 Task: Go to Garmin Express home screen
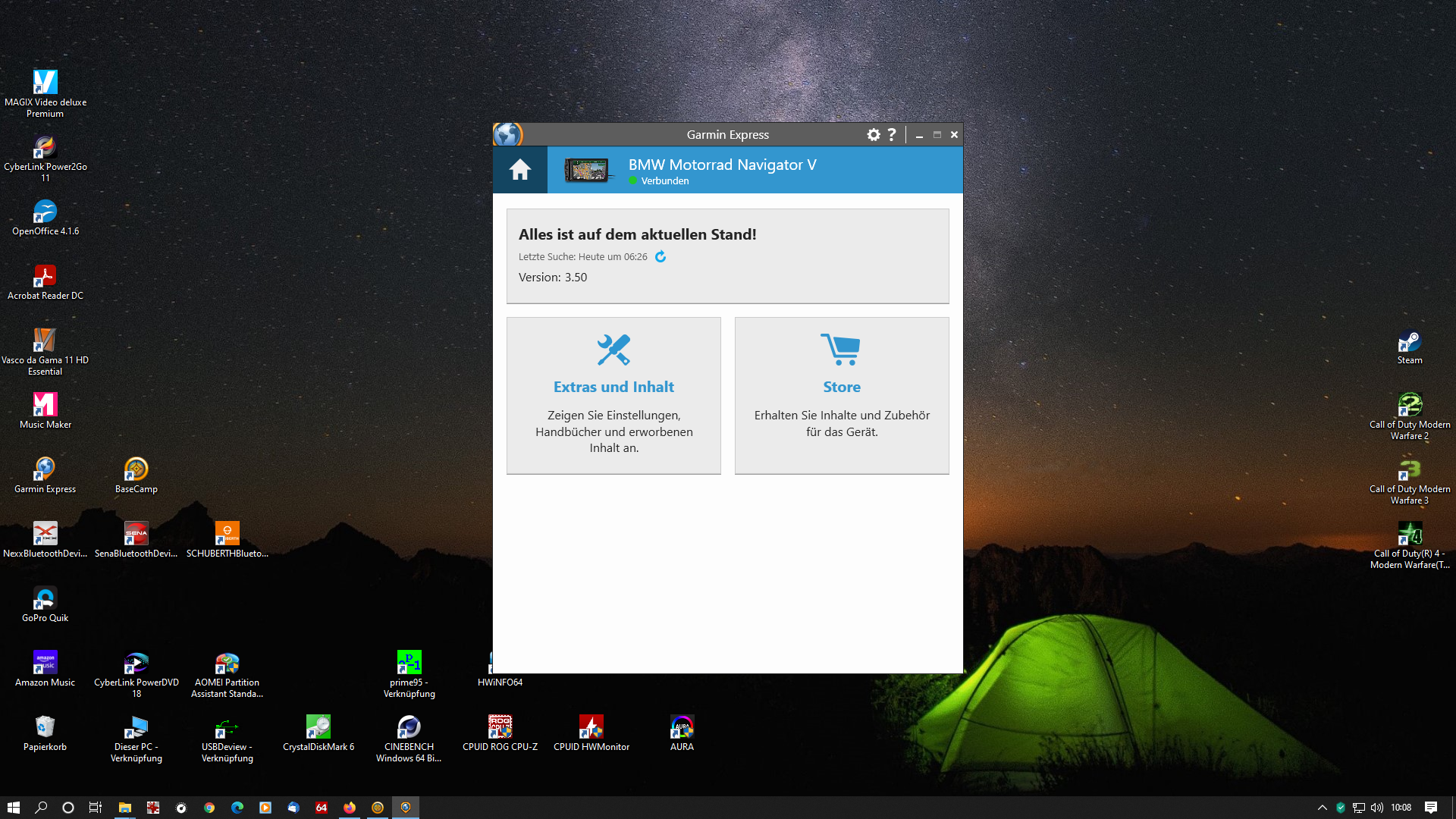(x=519, y=170)
